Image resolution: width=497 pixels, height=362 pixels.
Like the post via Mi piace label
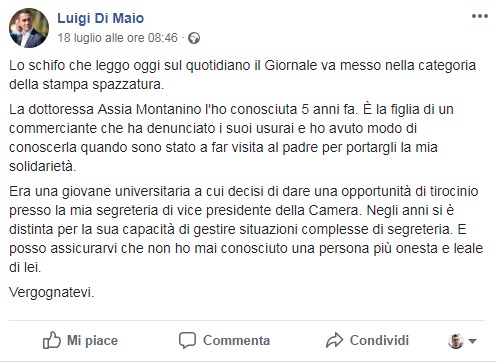(x=92, y=340)
